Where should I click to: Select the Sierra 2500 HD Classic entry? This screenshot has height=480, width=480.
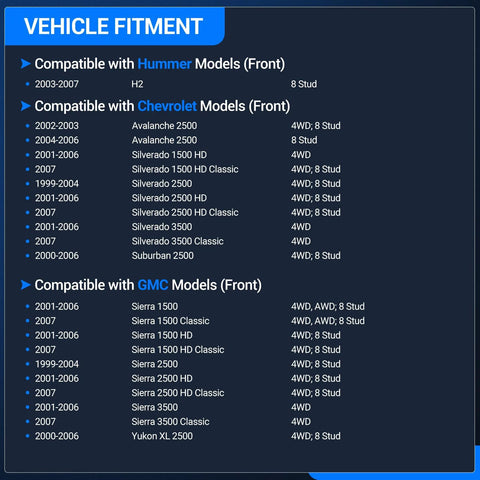coord(178,393)
